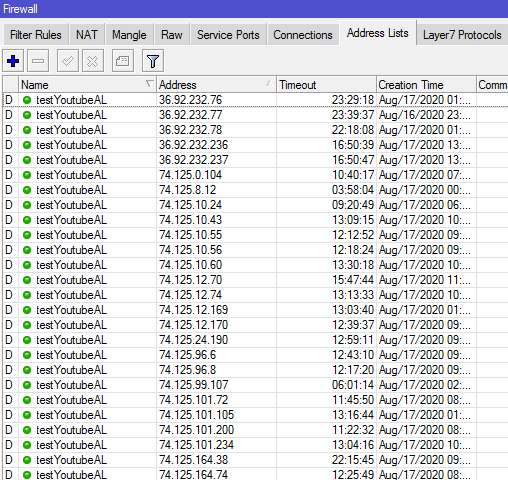
Task: Select row with address 74.125.10.43
Action: coord(255,220)
